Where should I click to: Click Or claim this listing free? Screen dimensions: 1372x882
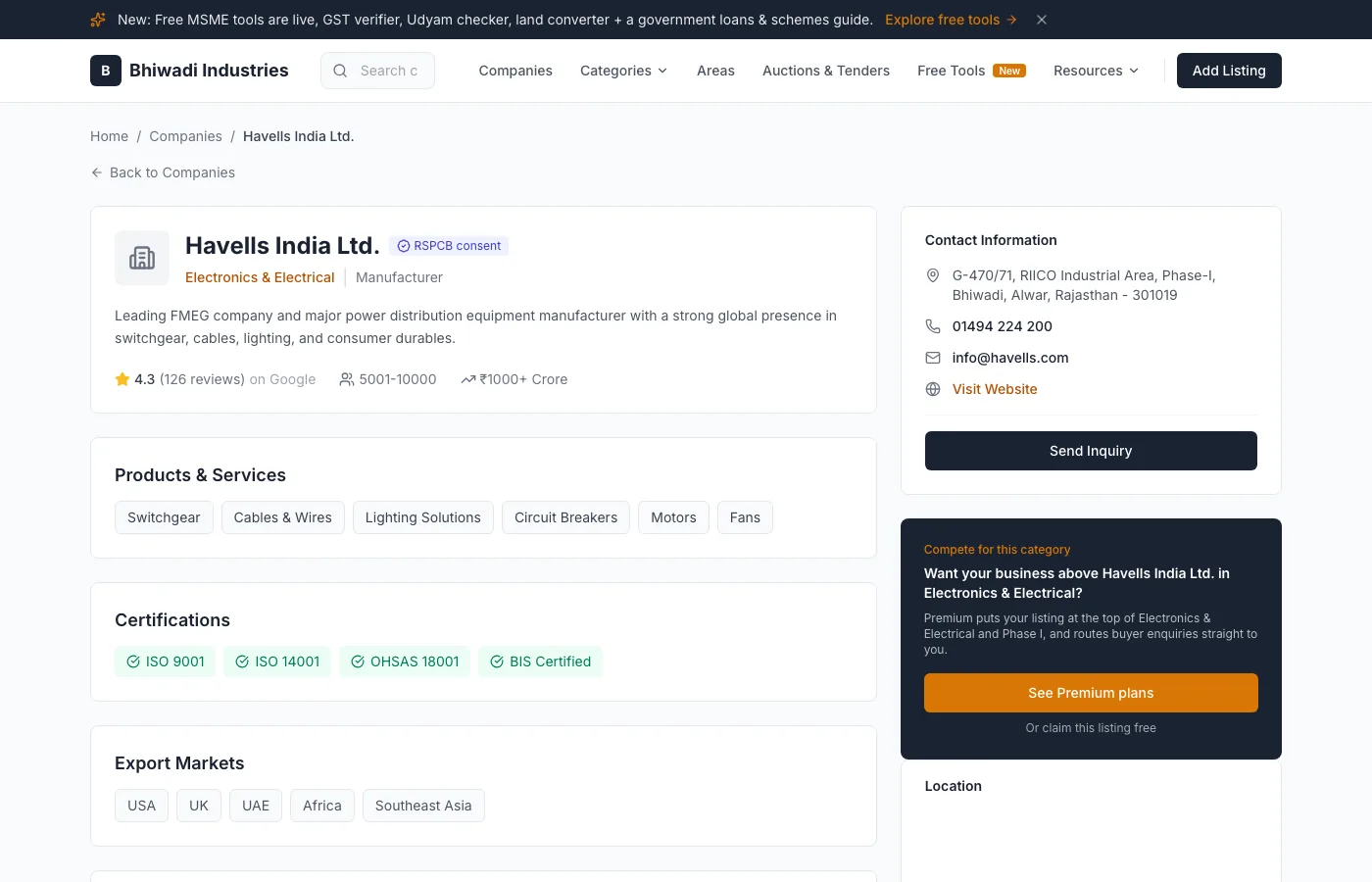click(x=1091, y=728)
